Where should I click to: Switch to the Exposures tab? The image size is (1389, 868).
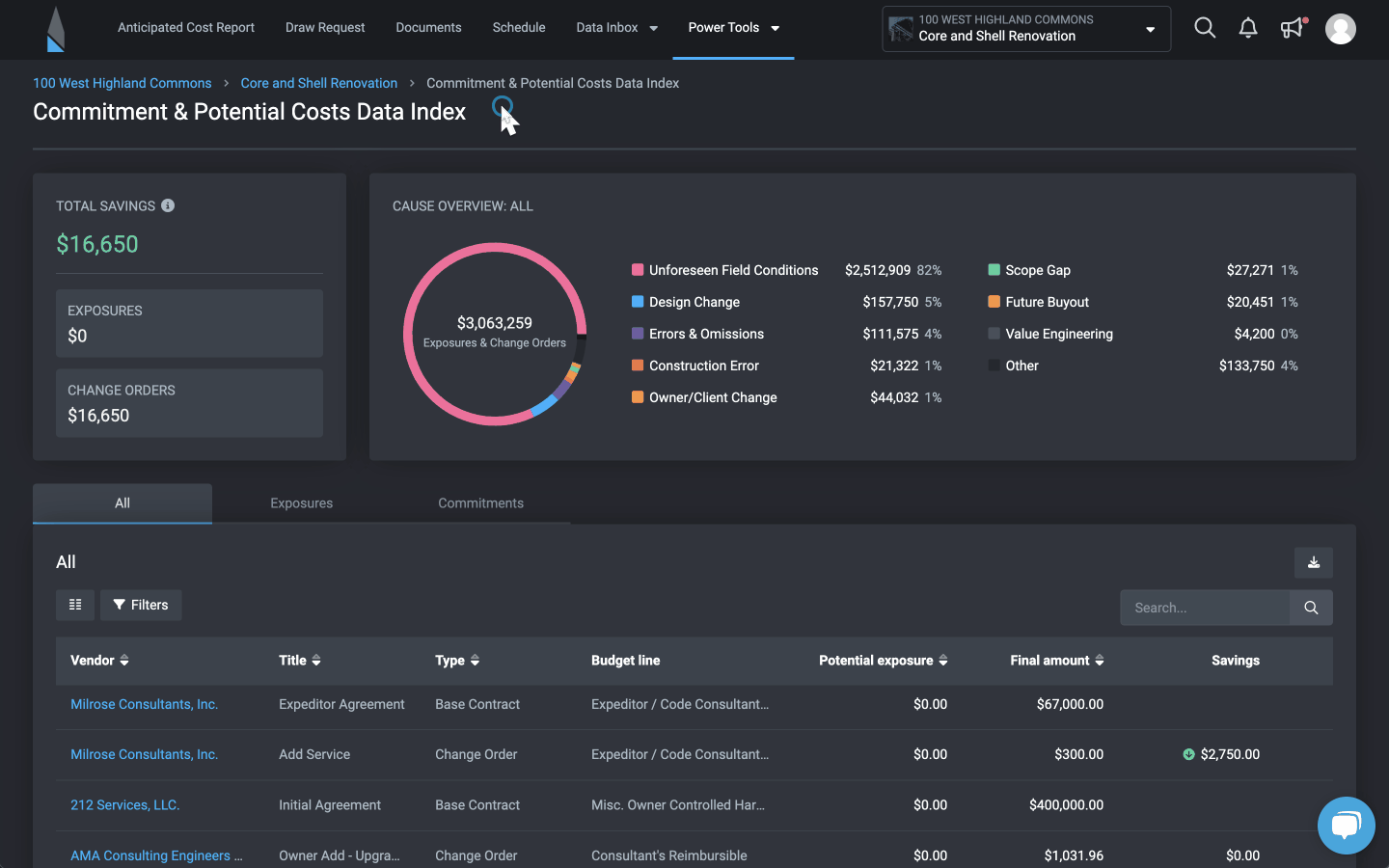click(301, 503)
